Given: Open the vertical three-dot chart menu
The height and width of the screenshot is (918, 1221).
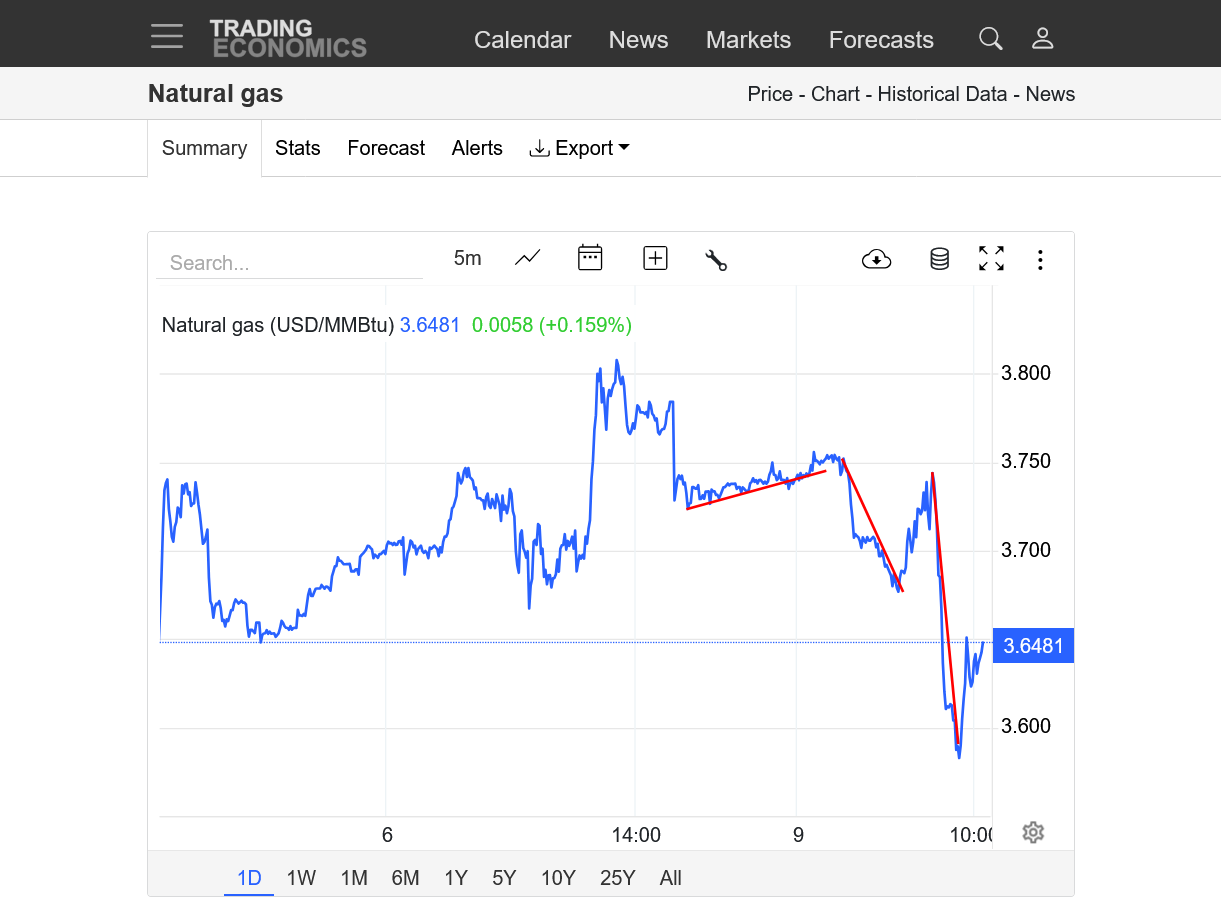Looking at the screenshot, I should click(x=1040, y=260).
